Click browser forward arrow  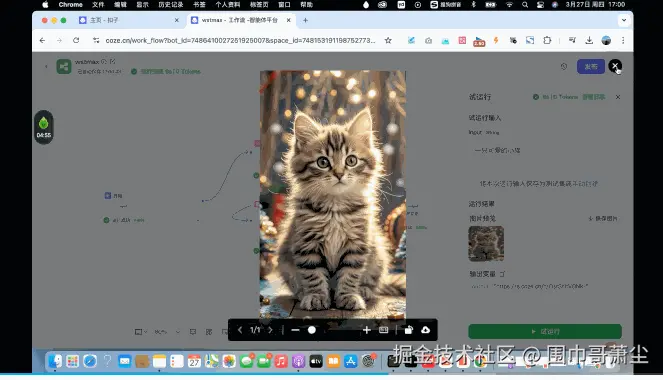point(59,41)
